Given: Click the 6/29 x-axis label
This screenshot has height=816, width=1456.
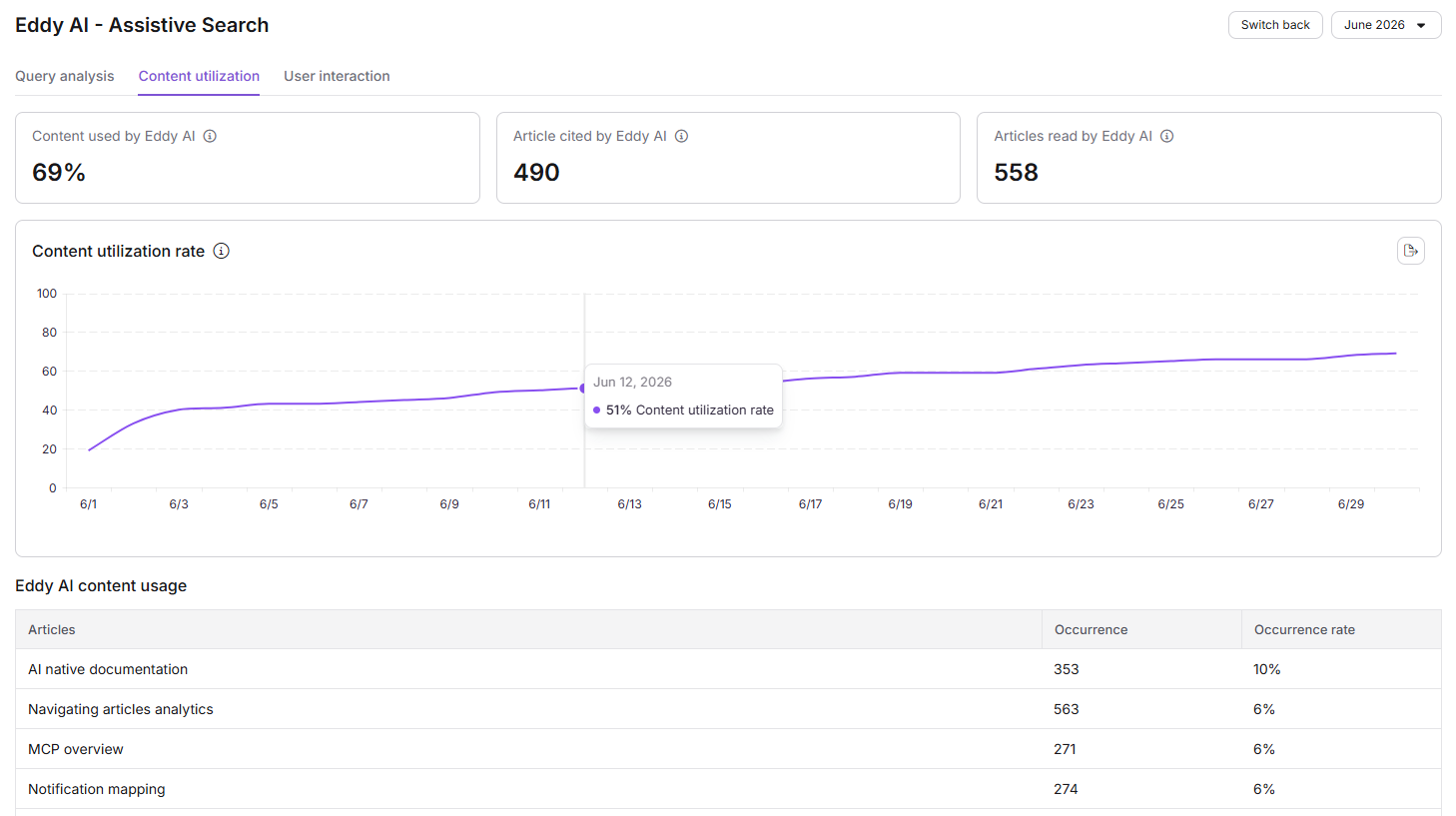Looking at the screenshot, I should tap(1351, 504).
